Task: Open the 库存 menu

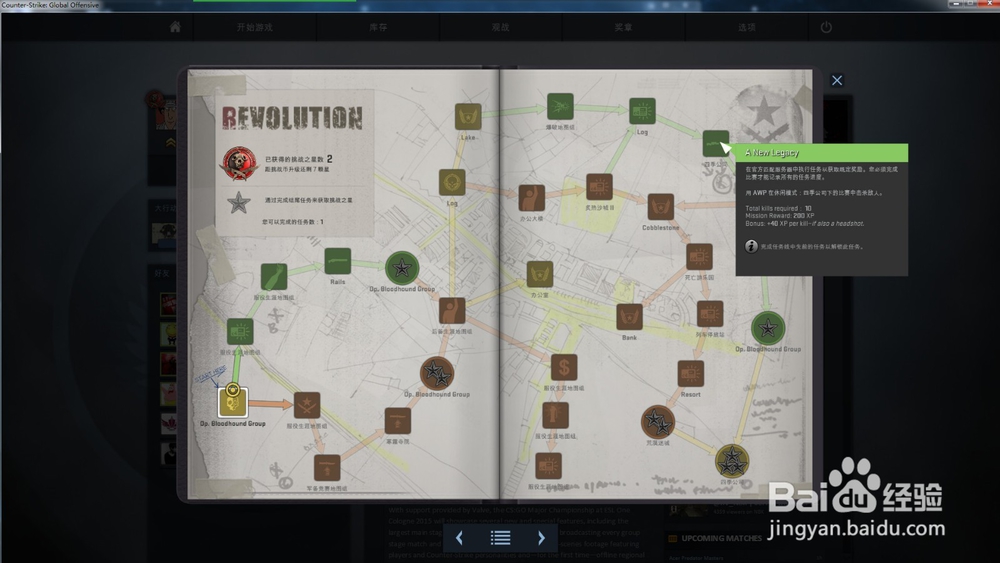Action: coord(378,27)
